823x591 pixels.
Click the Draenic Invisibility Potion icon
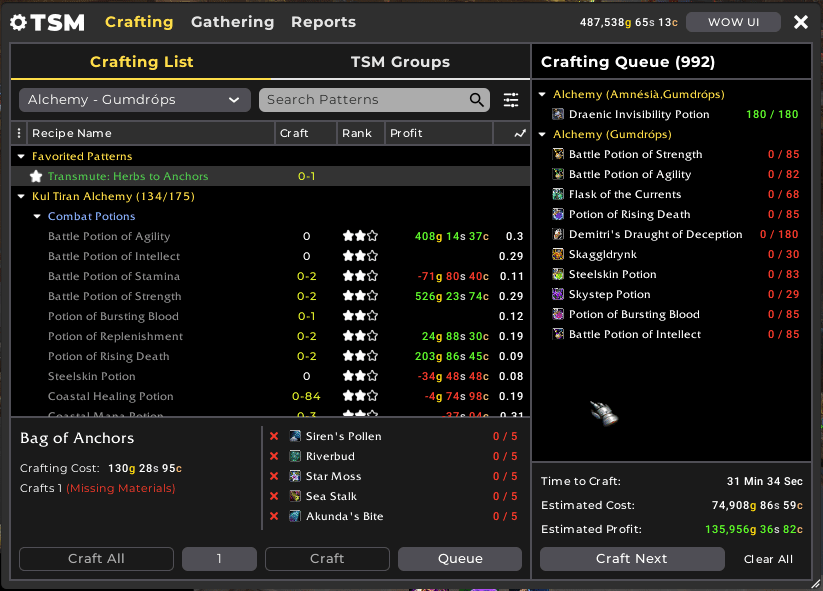pos(558,114)
